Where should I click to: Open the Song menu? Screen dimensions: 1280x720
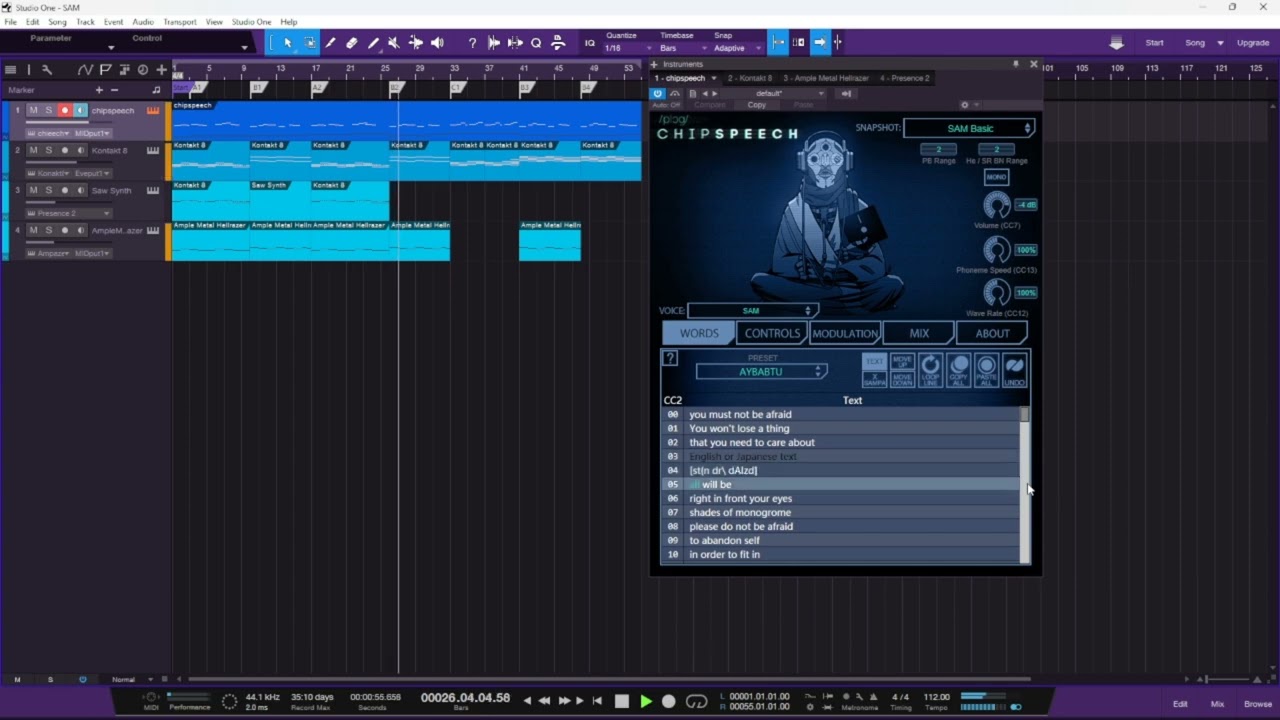click(58, 22)
